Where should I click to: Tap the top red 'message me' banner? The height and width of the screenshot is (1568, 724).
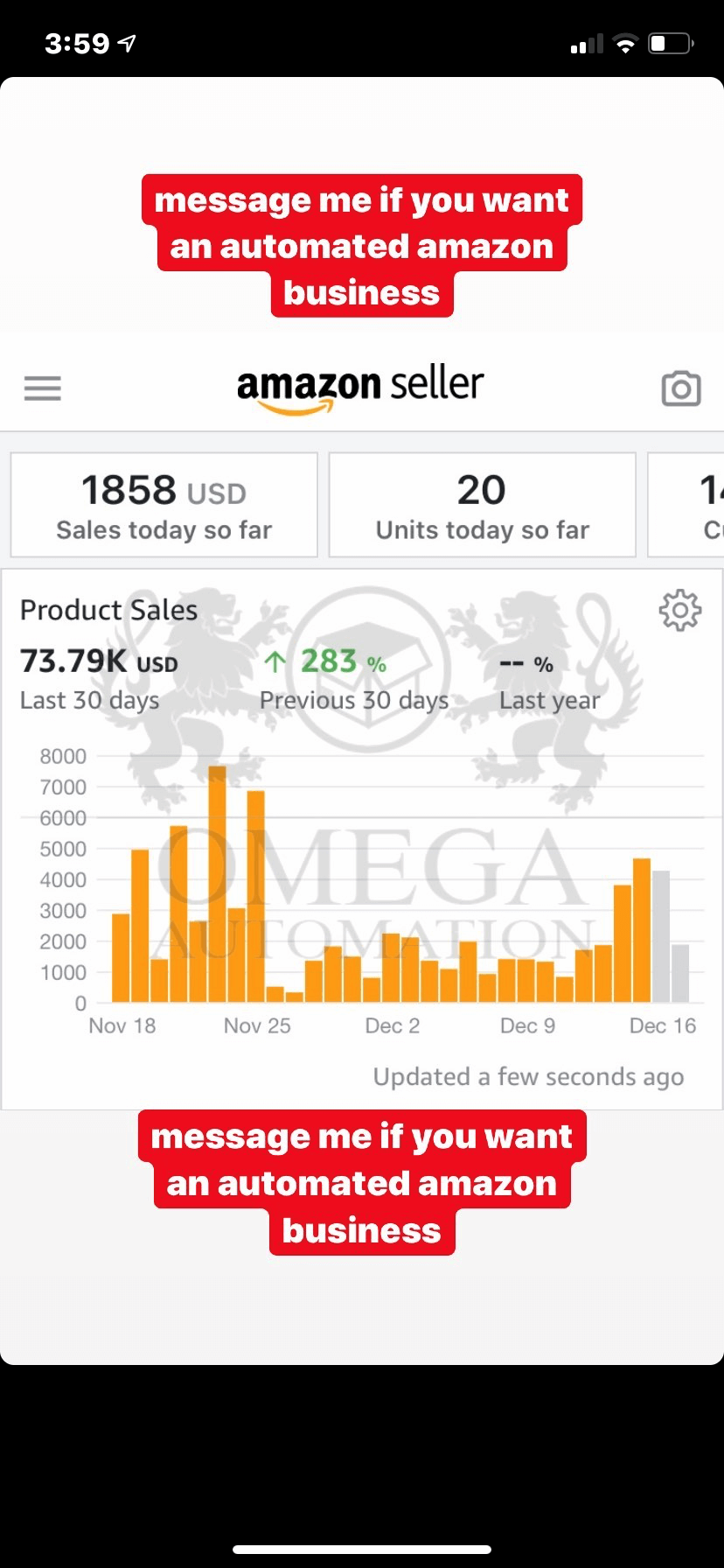362,246
